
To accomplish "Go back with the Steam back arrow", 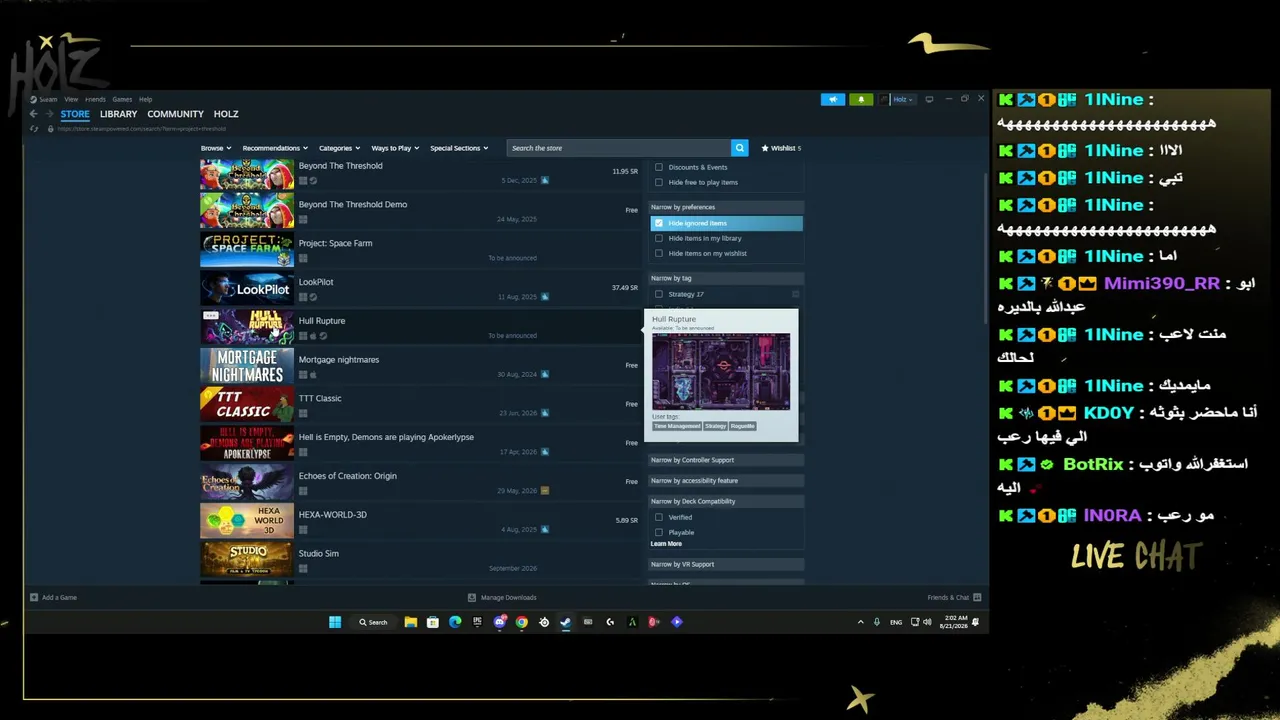I will pos(33,114).
